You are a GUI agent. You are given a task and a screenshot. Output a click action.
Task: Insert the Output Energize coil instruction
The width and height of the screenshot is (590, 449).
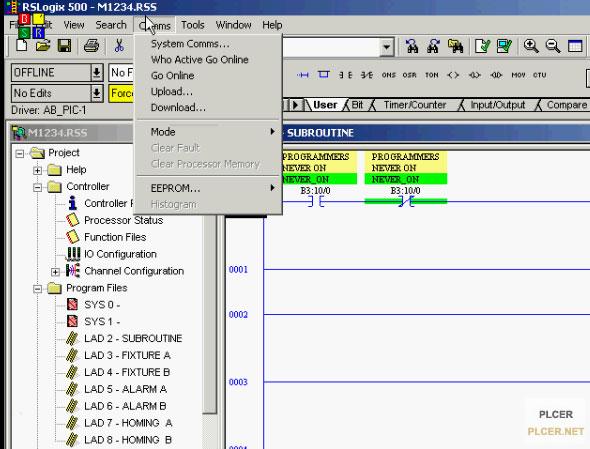[x=453, y=75]
